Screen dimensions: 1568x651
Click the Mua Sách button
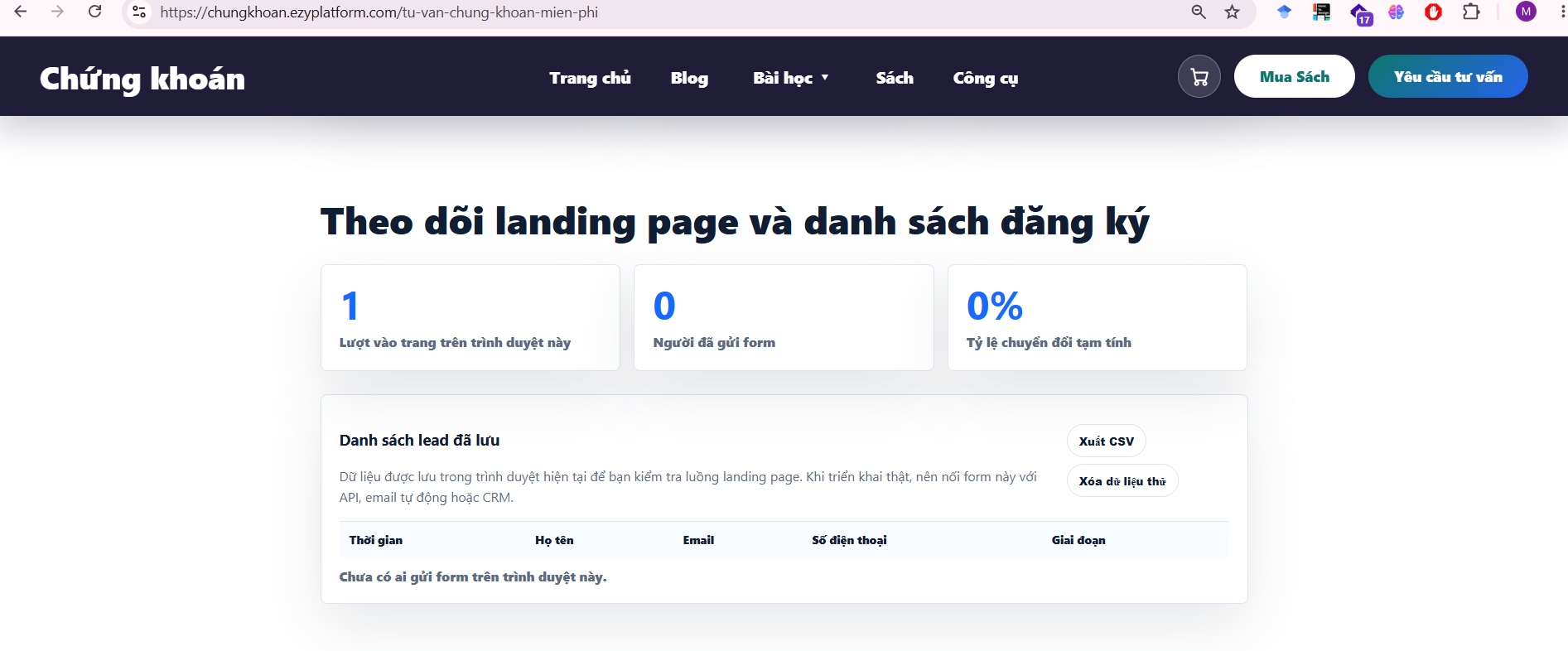1295,76
